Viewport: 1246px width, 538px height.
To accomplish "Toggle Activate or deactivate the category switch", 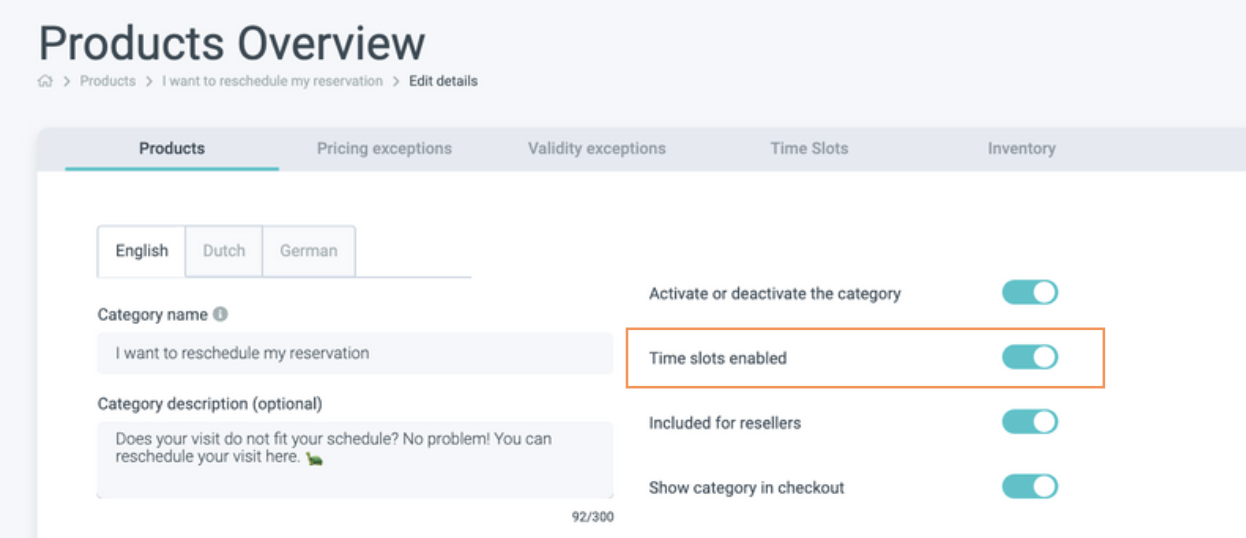I will click(x=1029, y=293).
